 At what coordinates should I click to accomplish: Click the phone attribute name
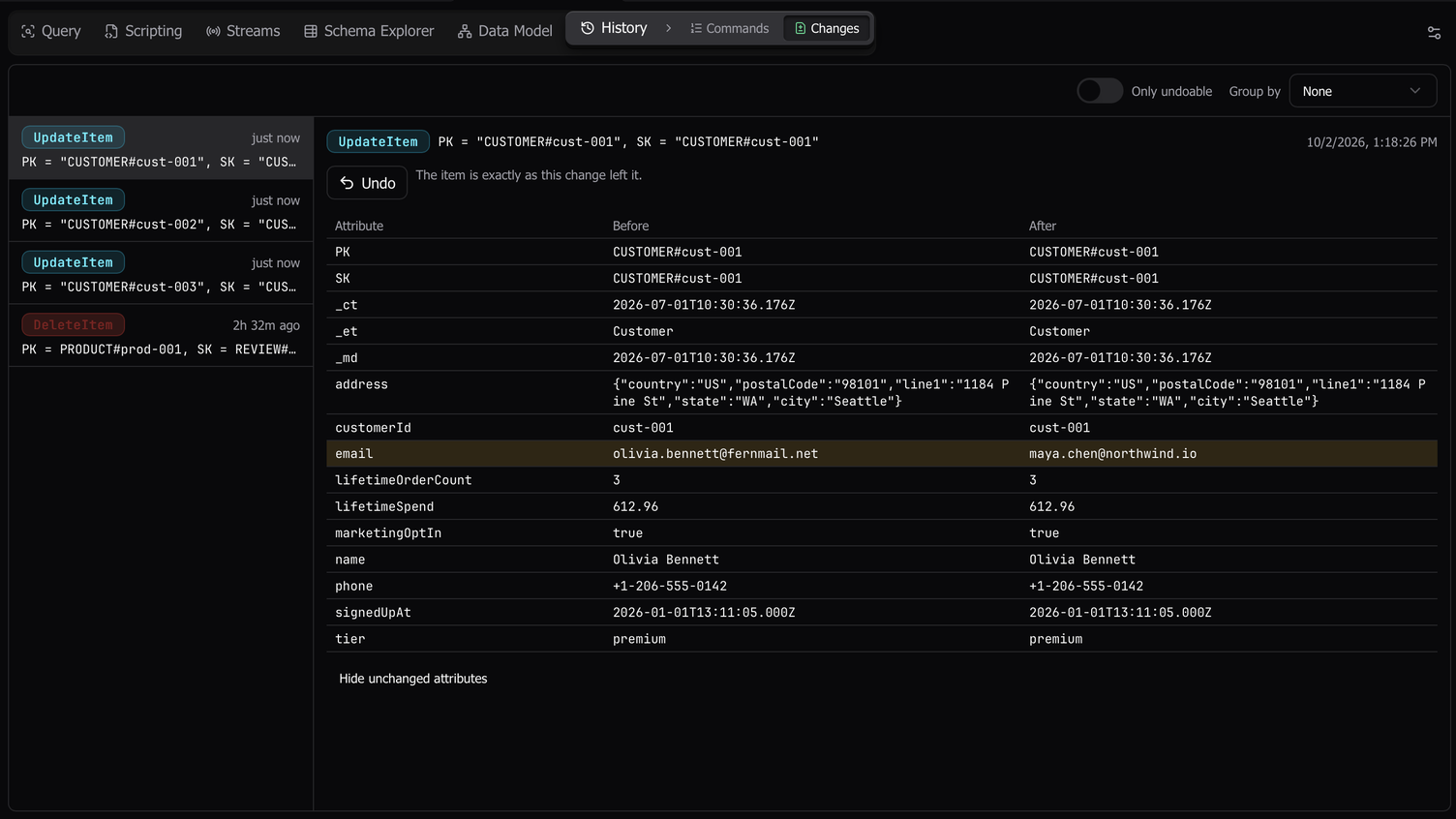pos(353,587)
